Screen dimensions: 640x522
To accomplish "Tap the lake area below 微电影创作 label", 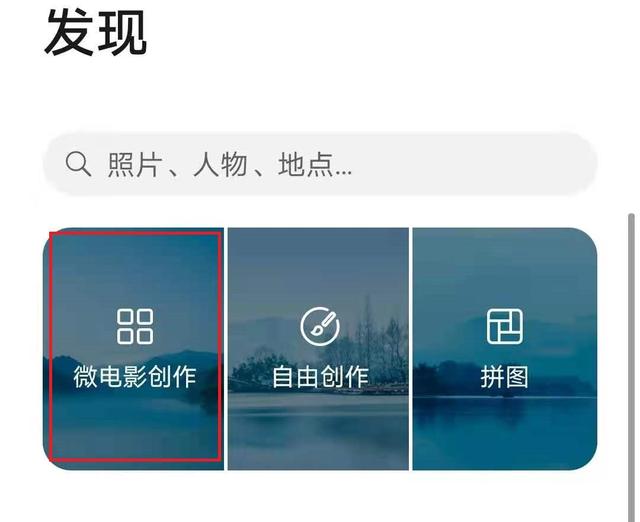I will (x=133, y=429).
